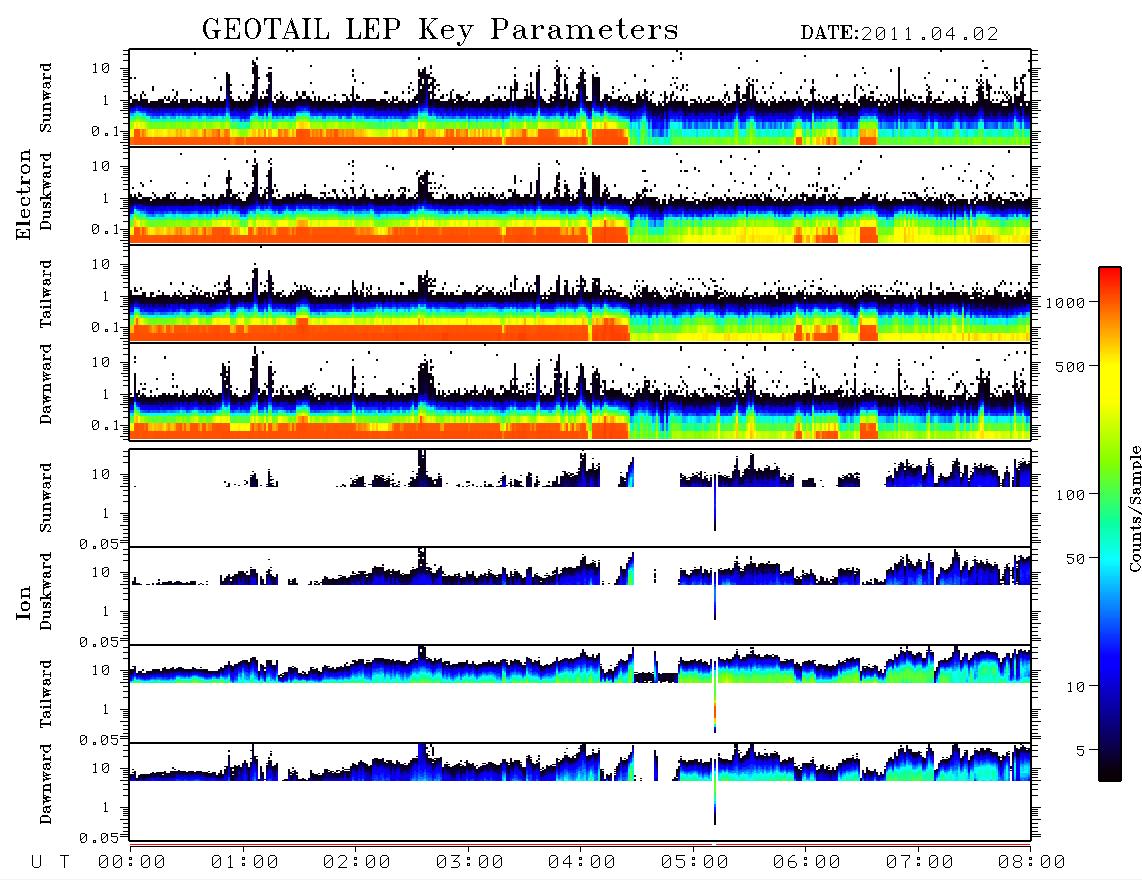This screenshot has height=880, width=1142.
Task: Open the Ion Duskward spectrogram panel
Action: (x=580, y=596)
